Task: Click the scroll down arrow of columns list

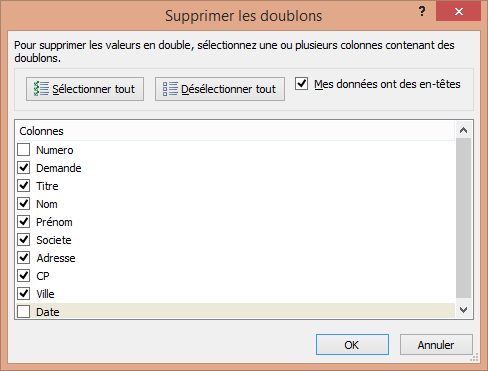Action: click(x=463, y=310)
